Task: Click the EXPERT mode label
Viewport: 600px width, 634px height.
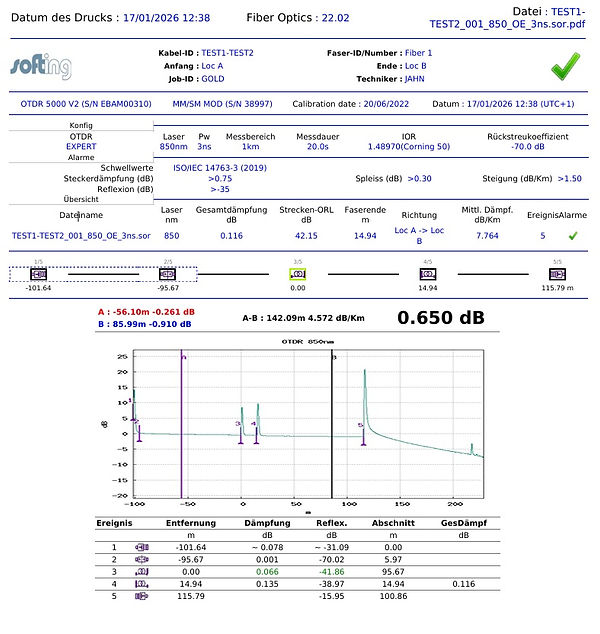Action: pyautogui.click(x=81, y=146)
